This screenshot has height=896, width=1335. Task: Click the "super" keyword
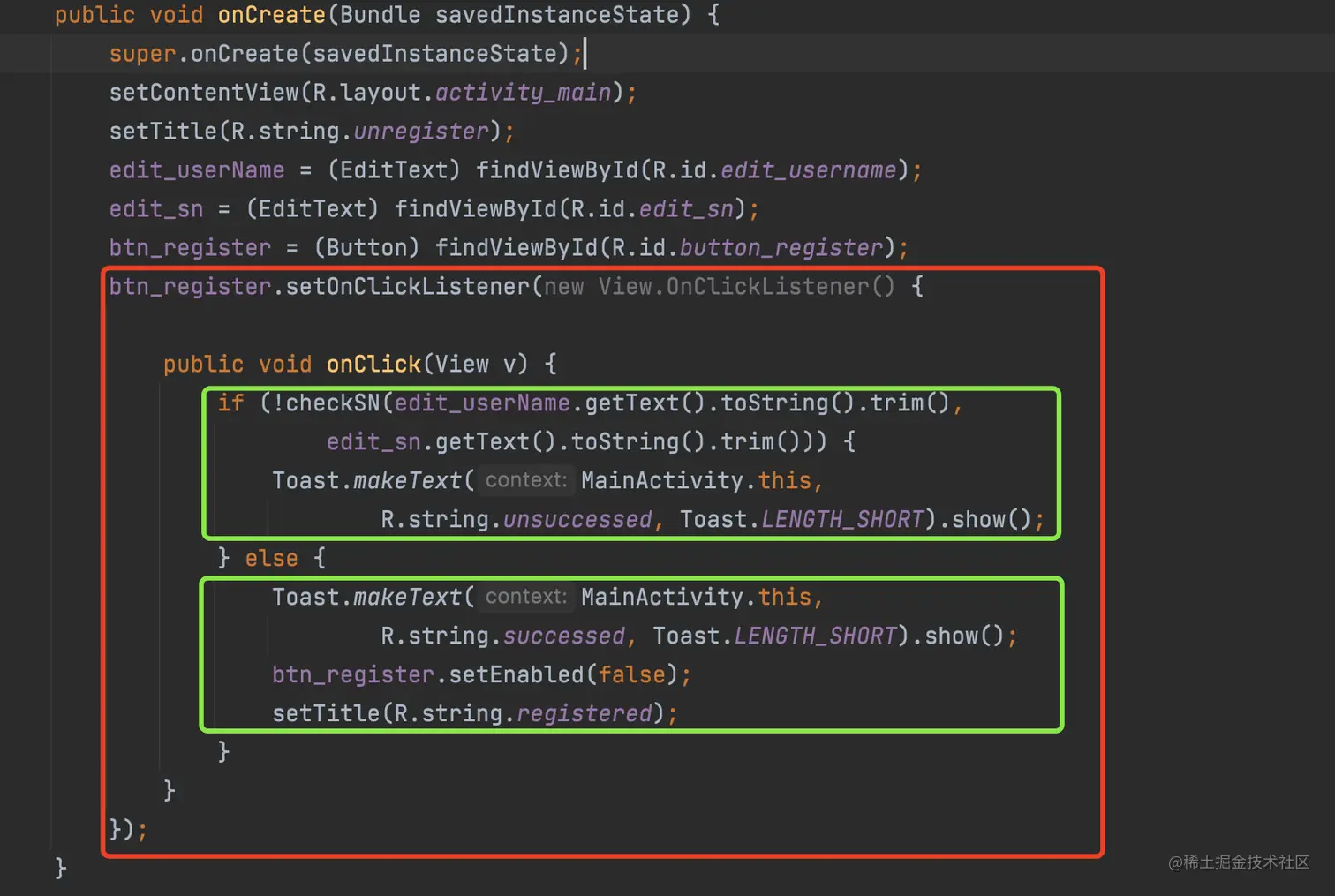142,54
